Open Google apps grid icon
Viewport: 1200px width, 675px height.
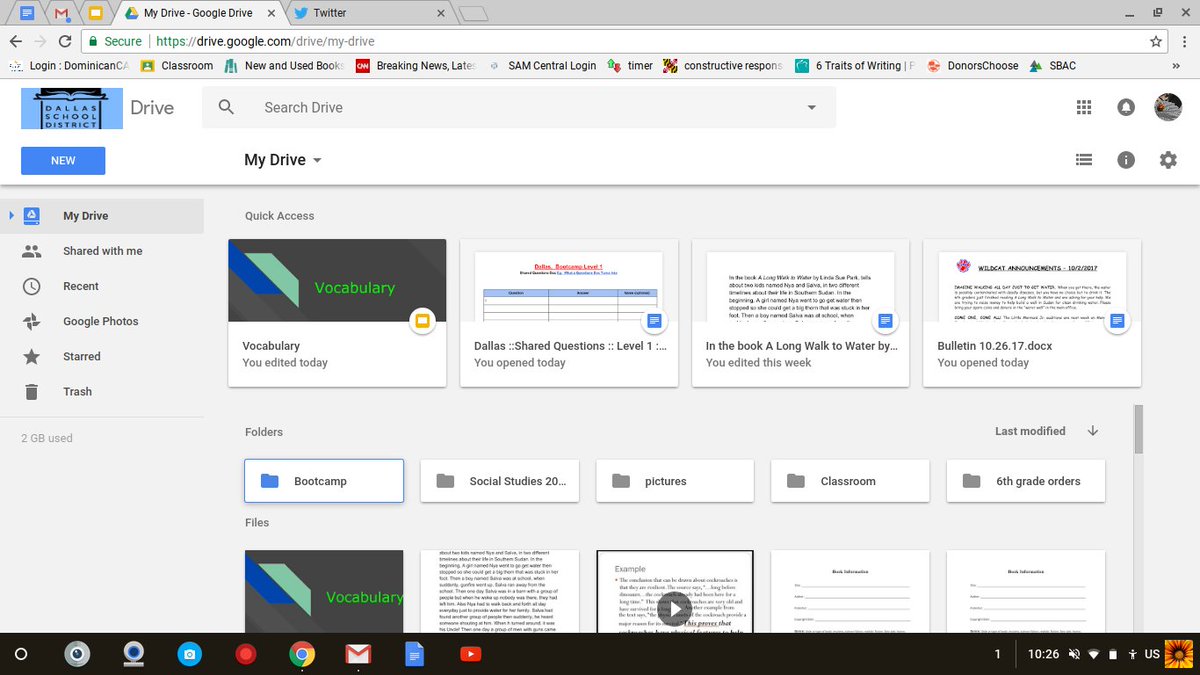pyautogui.click(x=1084, y=107)
